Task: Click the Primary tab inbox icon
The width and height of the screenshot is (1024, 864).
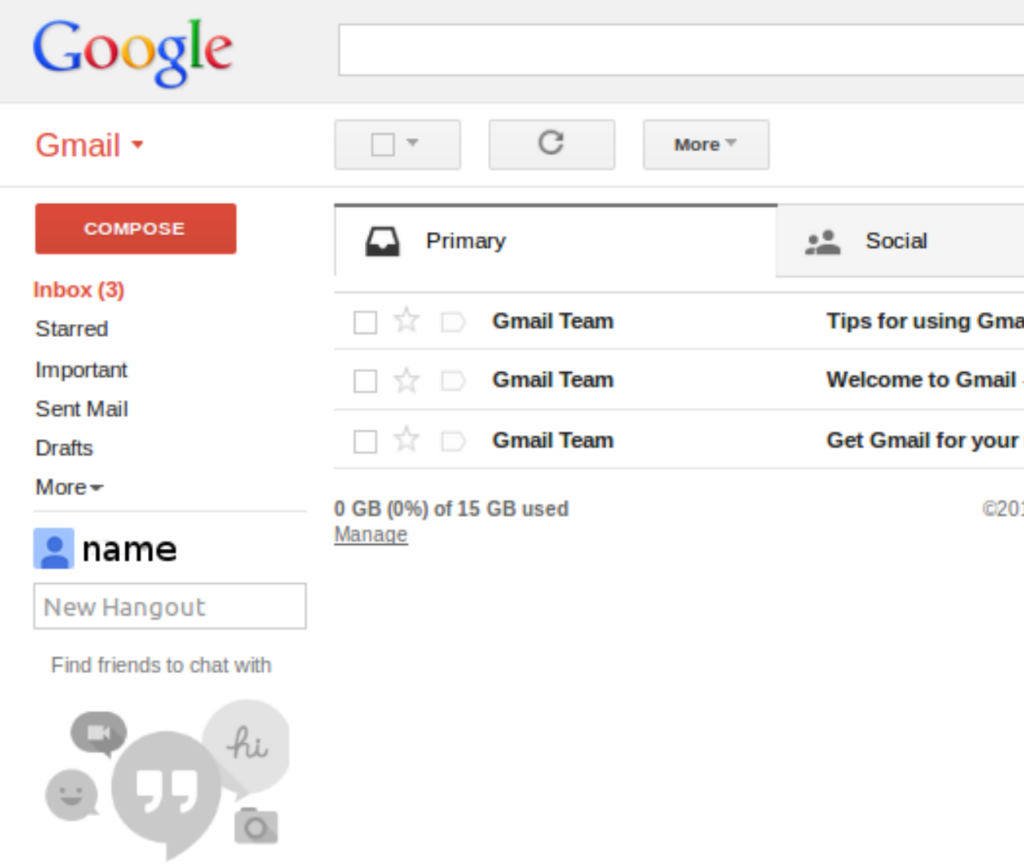Action: [382, 242]
